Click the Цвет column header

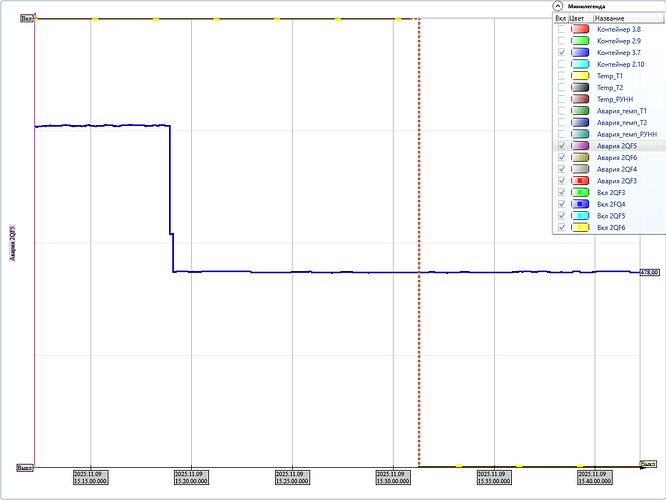click(x=578, y=18)
